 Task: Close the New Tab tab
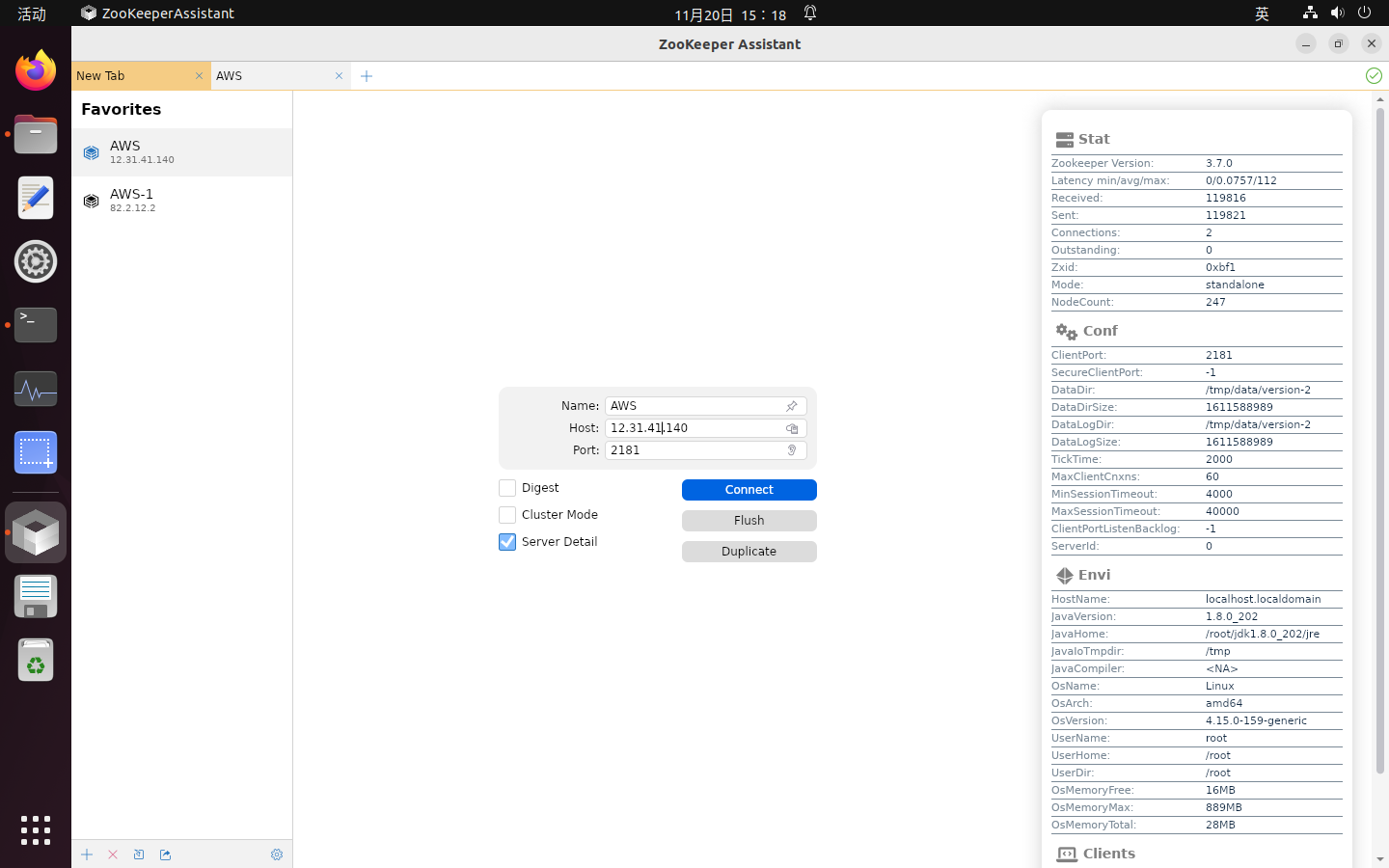pos(199,76)
